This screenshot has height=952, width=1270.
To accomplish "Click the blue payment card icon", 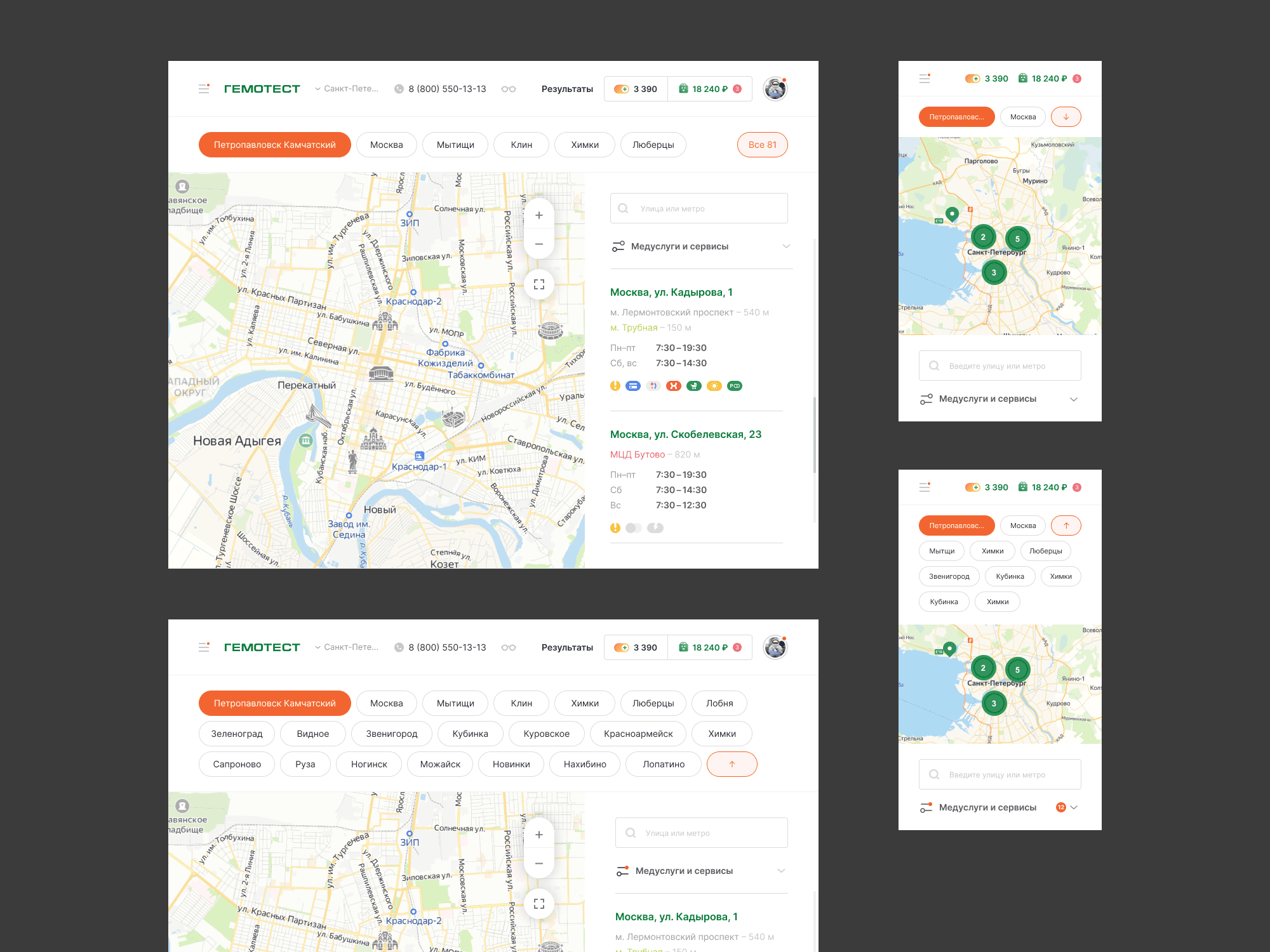I will [632, 386].
